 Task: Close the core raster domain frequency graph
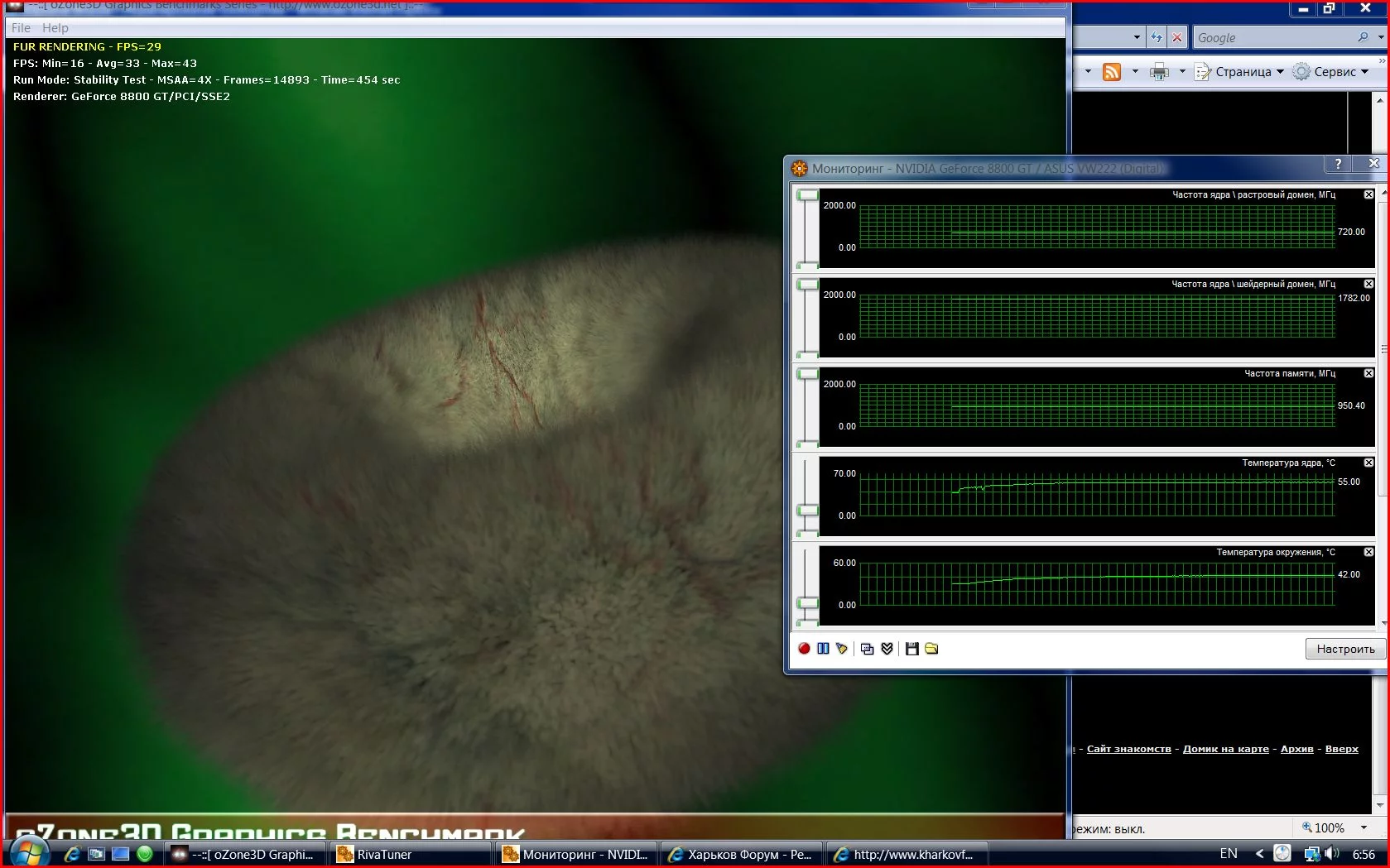coord(1368,194)
